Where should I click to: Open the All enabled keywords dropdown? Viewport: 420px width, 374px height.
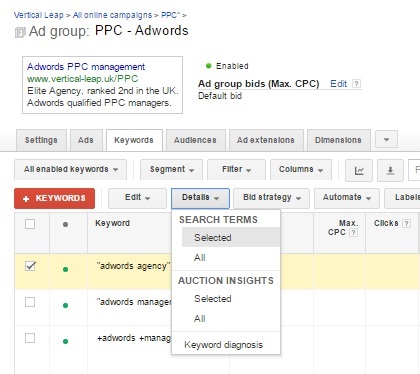coord(70,169)
